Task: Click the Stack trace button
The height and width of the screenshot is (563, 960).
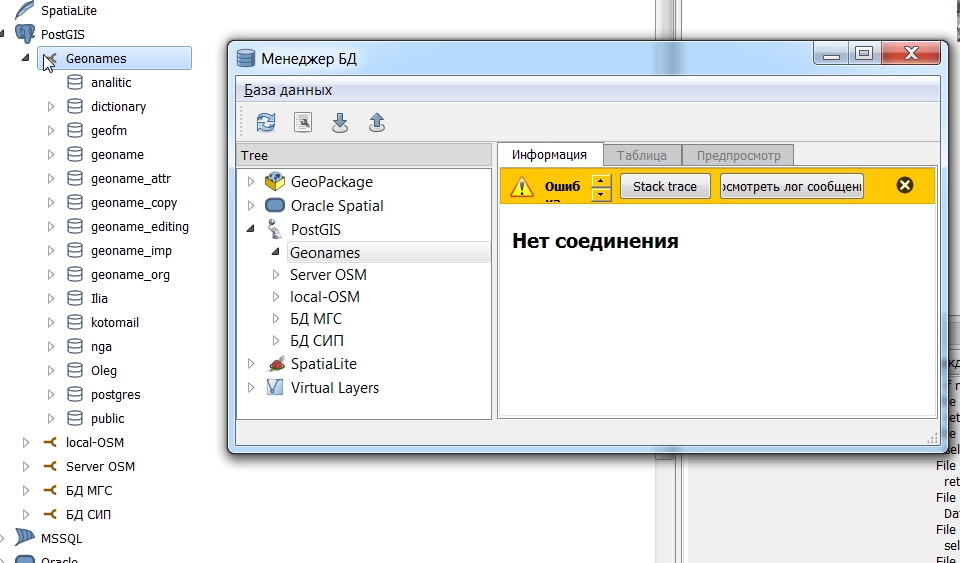Action: pos(665,186)
